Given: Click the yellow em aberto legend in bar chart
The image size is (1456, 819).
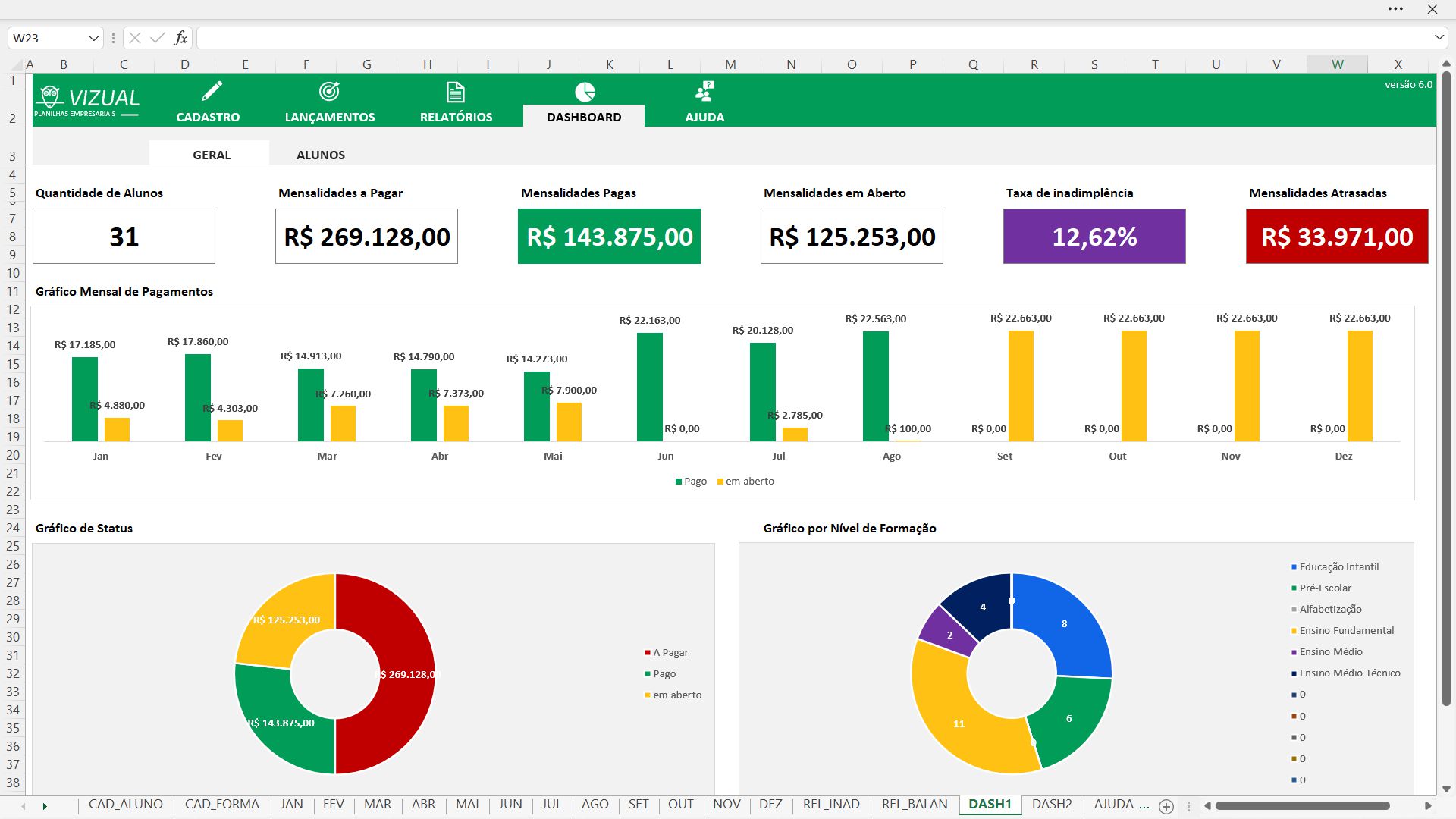Looking at the screenshot, I should pos(745,482).
